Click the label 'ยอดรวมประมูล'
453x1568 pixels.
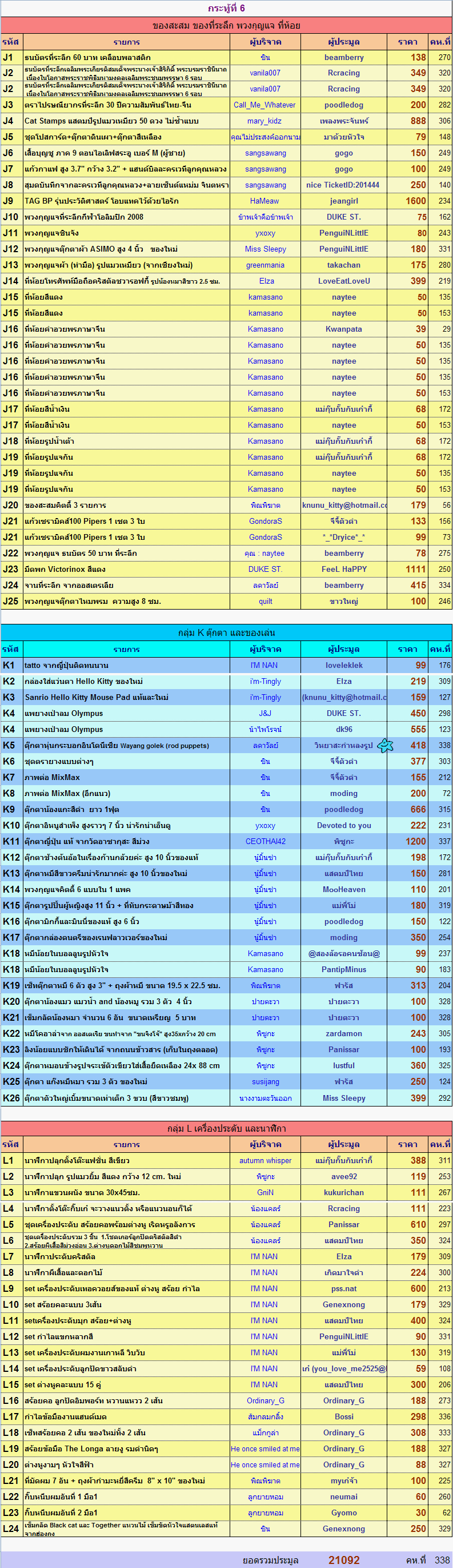[271, 1559]
